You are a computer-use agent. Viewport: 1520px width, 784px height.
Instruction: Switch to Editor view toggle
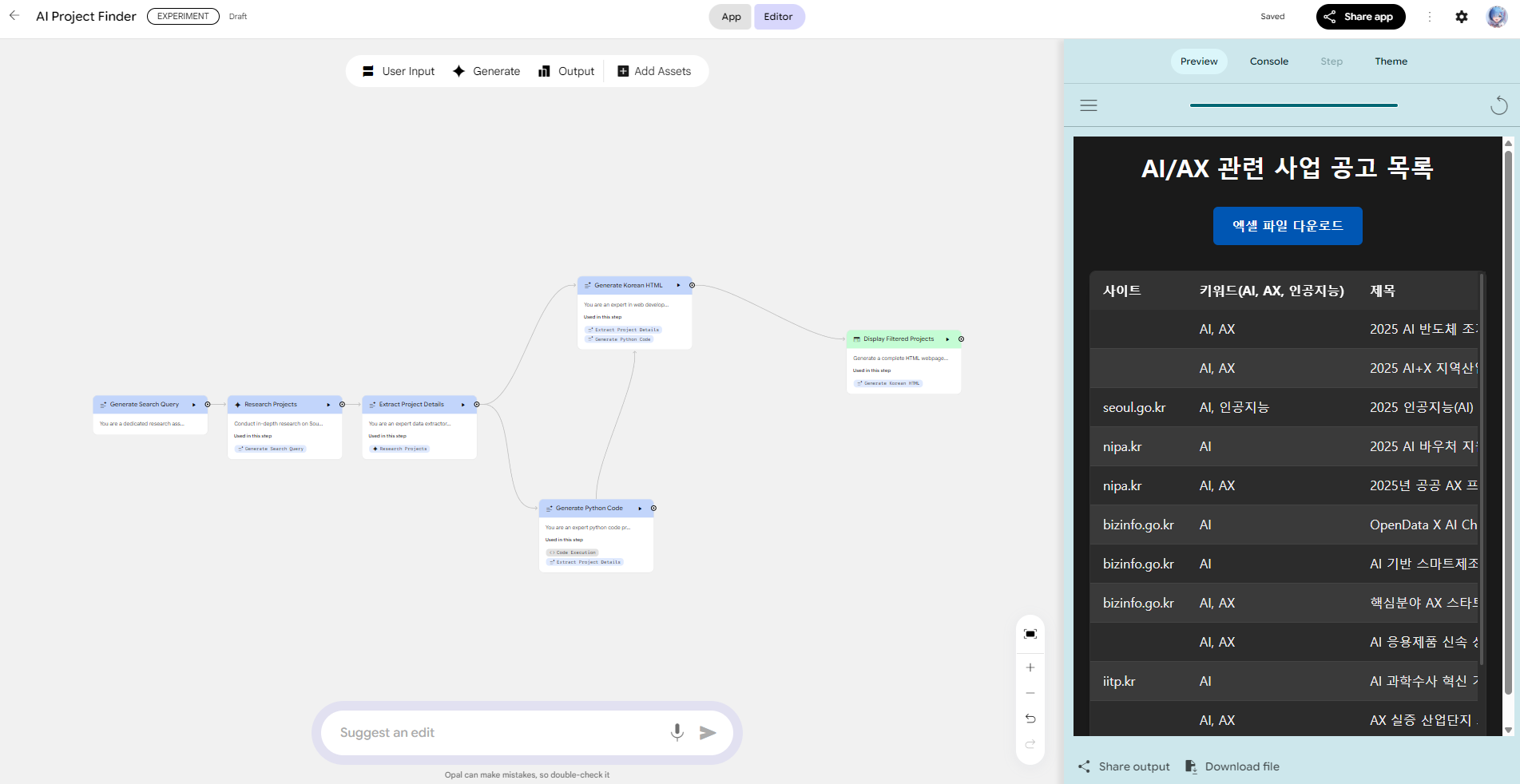tap(778, 17)
